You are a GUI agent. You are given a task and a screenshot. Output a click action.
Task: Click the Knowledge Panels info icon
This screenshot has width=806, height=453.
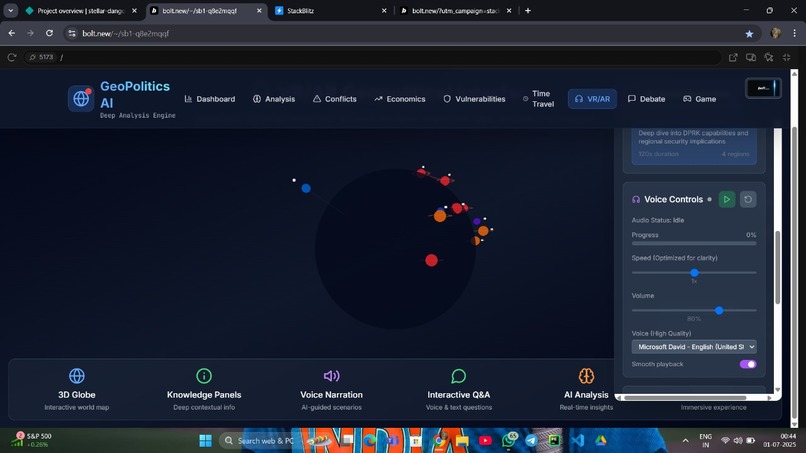(204, 376)
